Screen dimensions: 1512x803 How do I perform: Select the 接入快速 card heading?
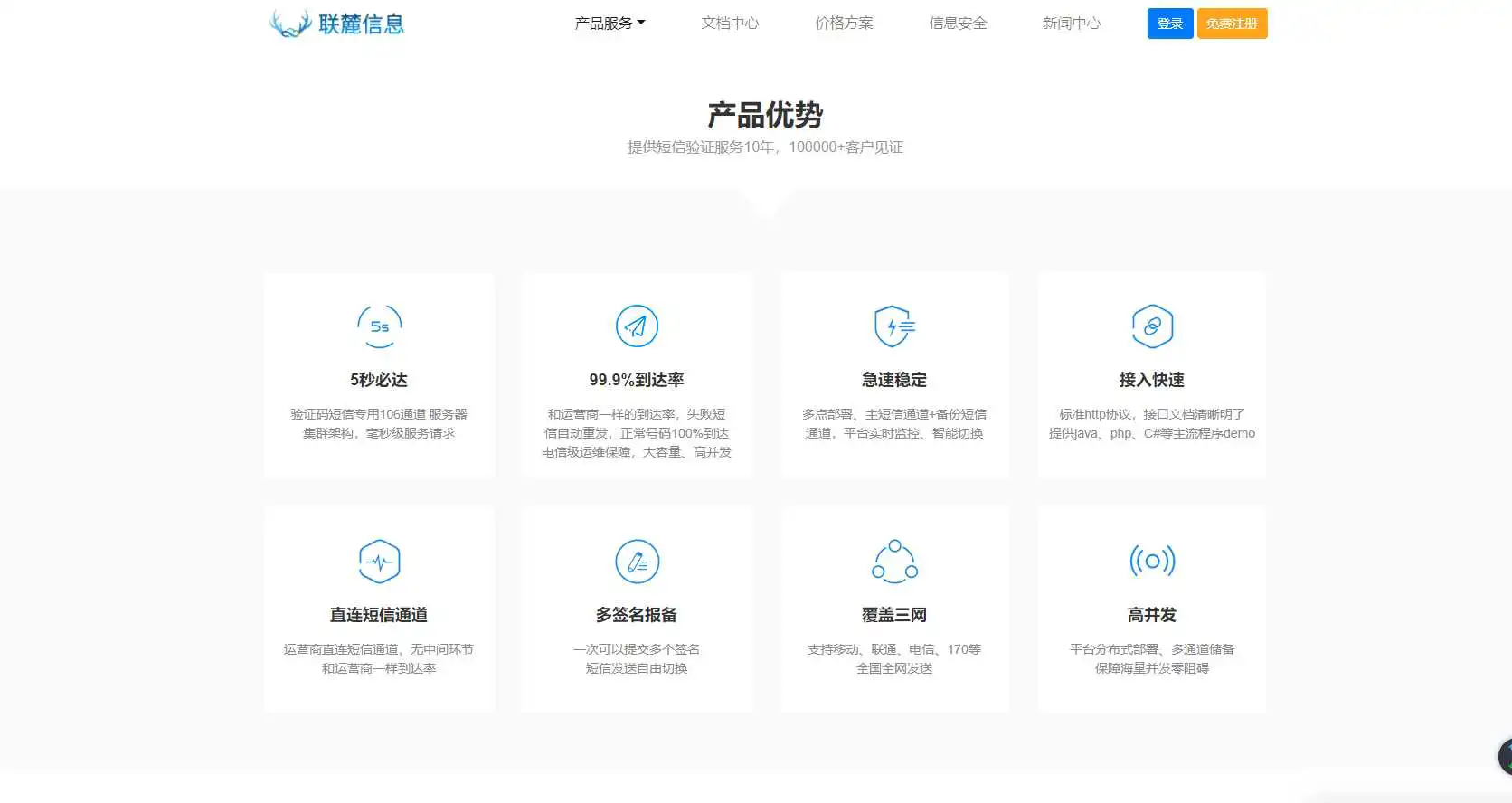coord(1152,380)
